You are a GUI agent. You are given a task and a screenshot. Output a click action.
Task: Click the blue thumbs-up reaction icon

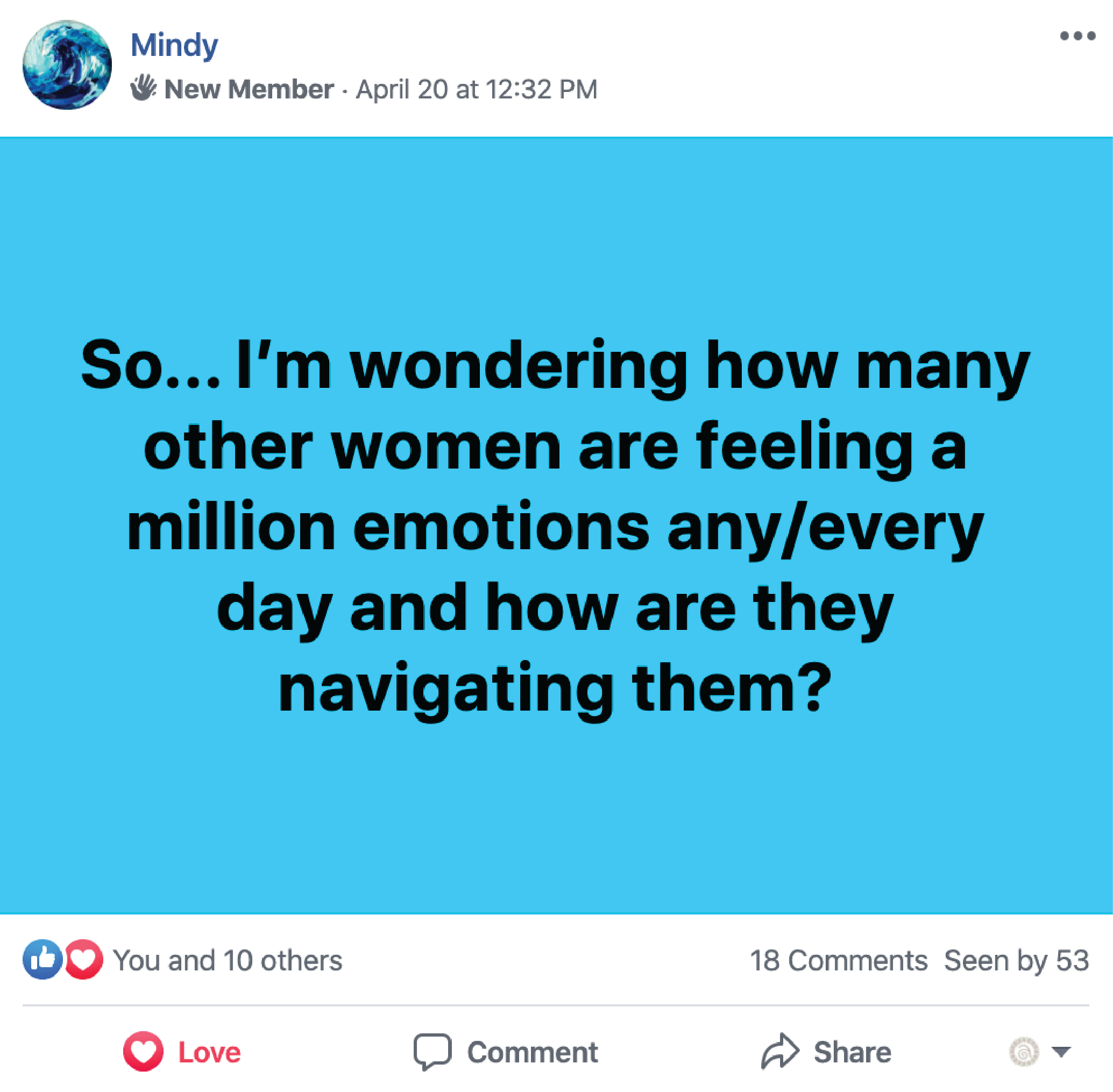pos(42,960)
